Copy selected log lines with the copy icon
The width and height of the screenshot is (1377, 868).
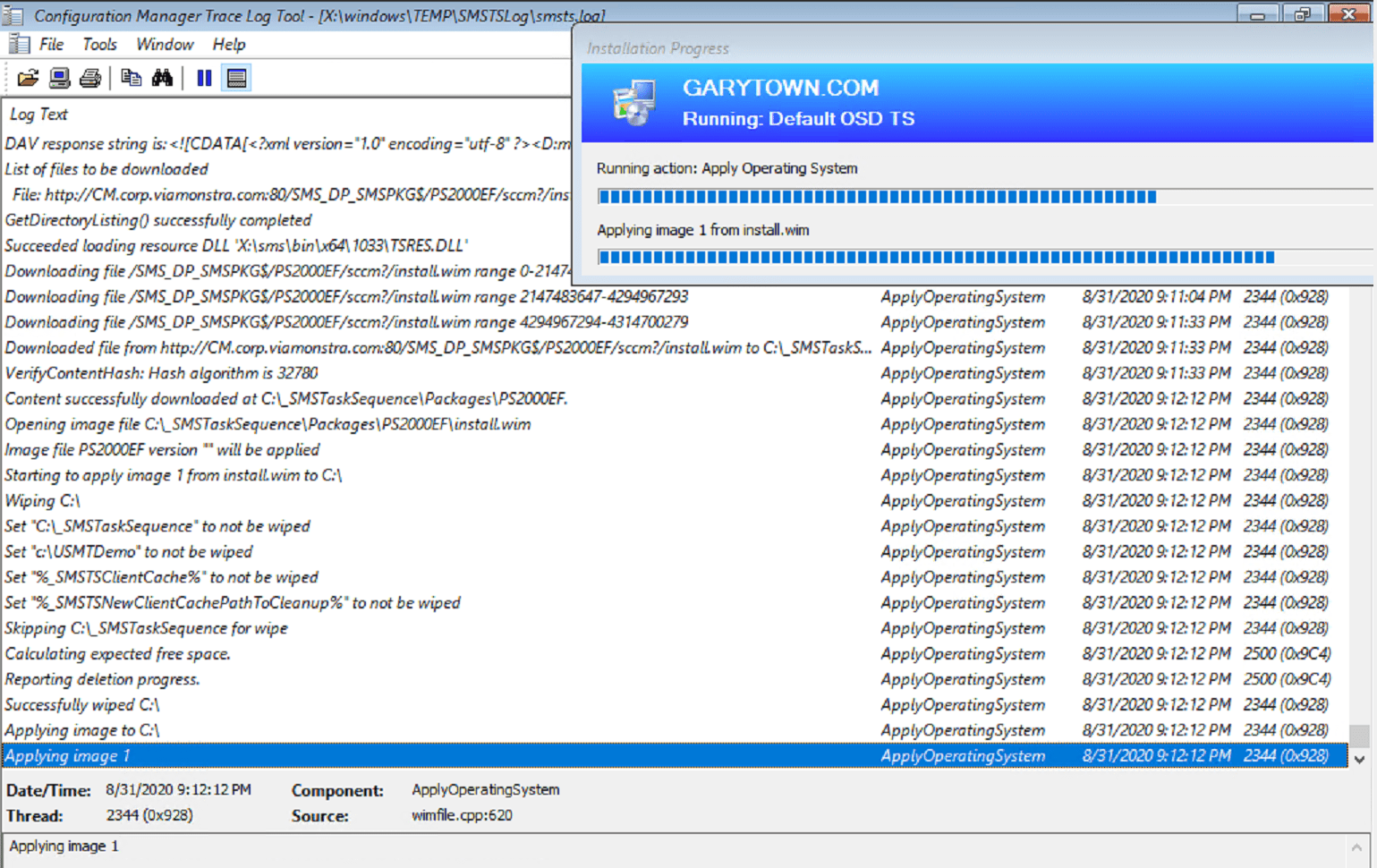[x=131, y=78]
